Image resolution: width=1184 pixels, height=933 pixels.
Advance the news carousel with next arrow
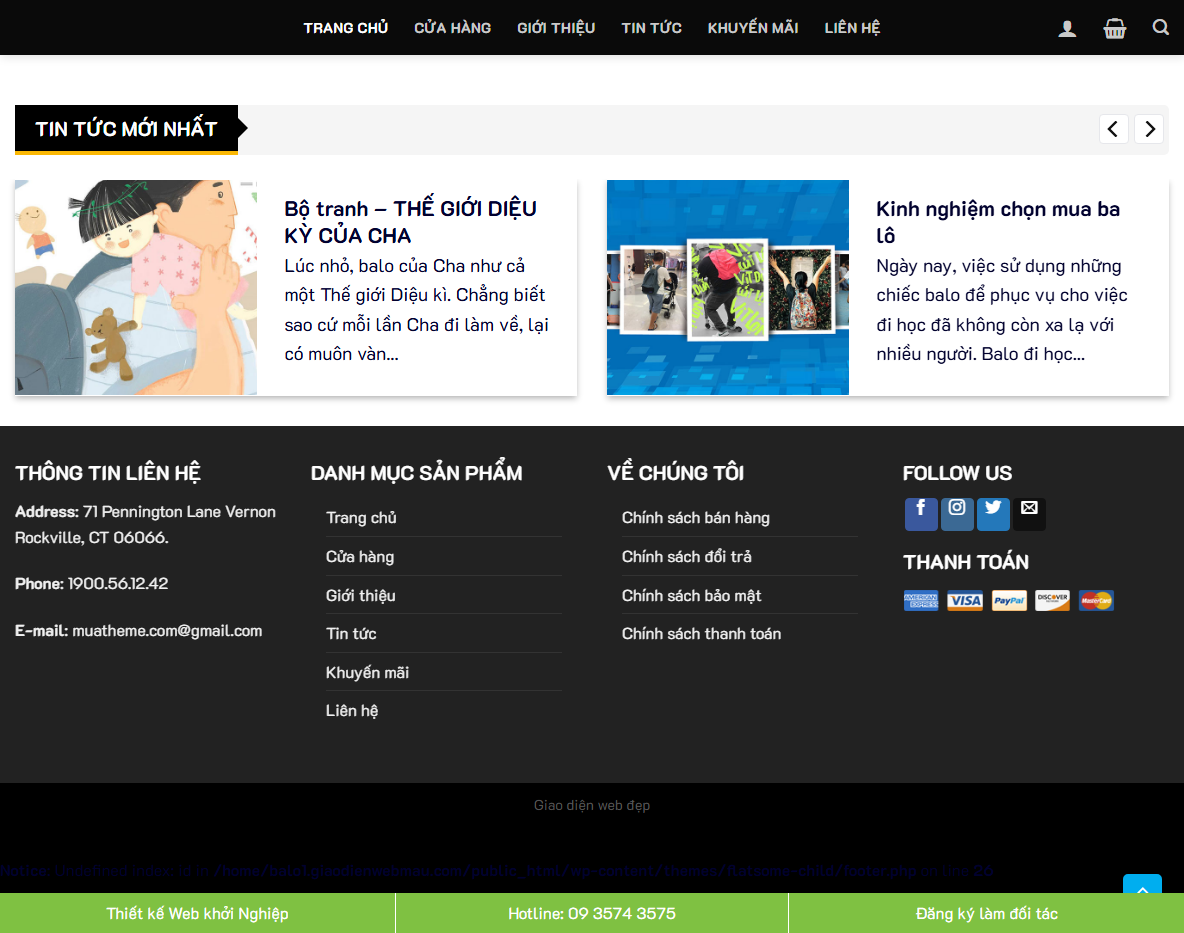(1148, 128)
